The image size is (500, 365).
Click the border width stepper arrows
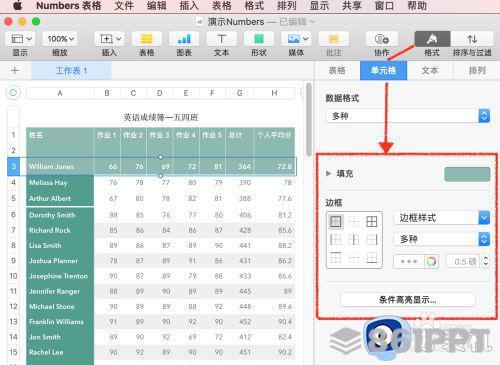[486, 261]
